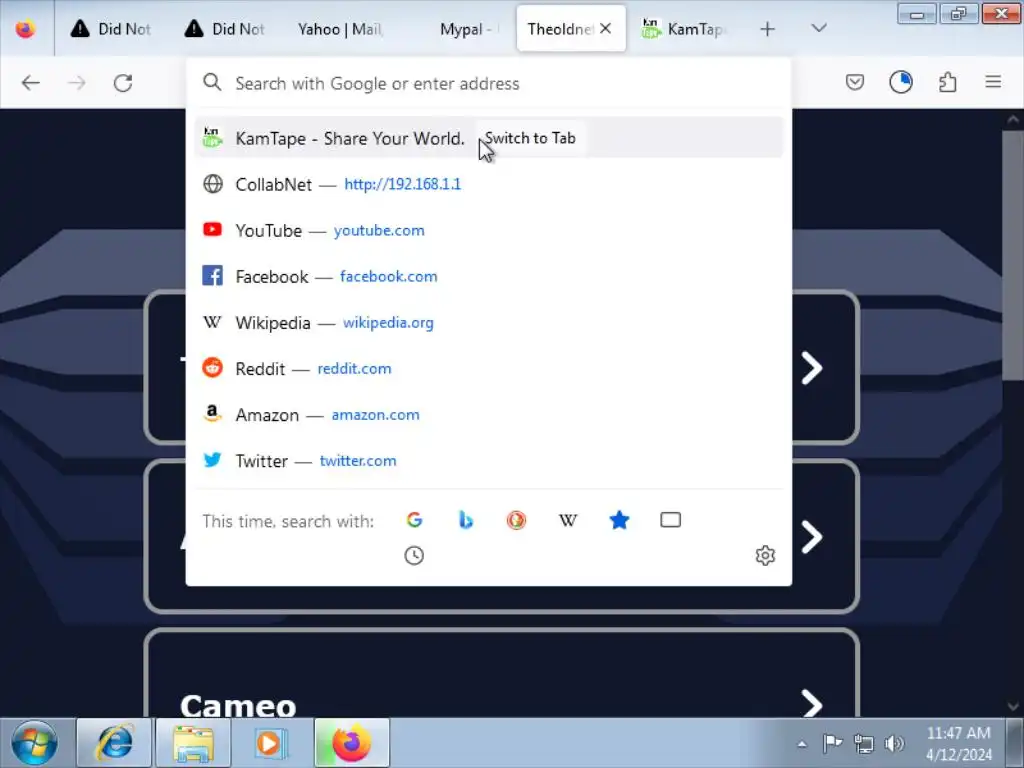
Task: Open the Amazon suggestion
Action: click(488, 415)
